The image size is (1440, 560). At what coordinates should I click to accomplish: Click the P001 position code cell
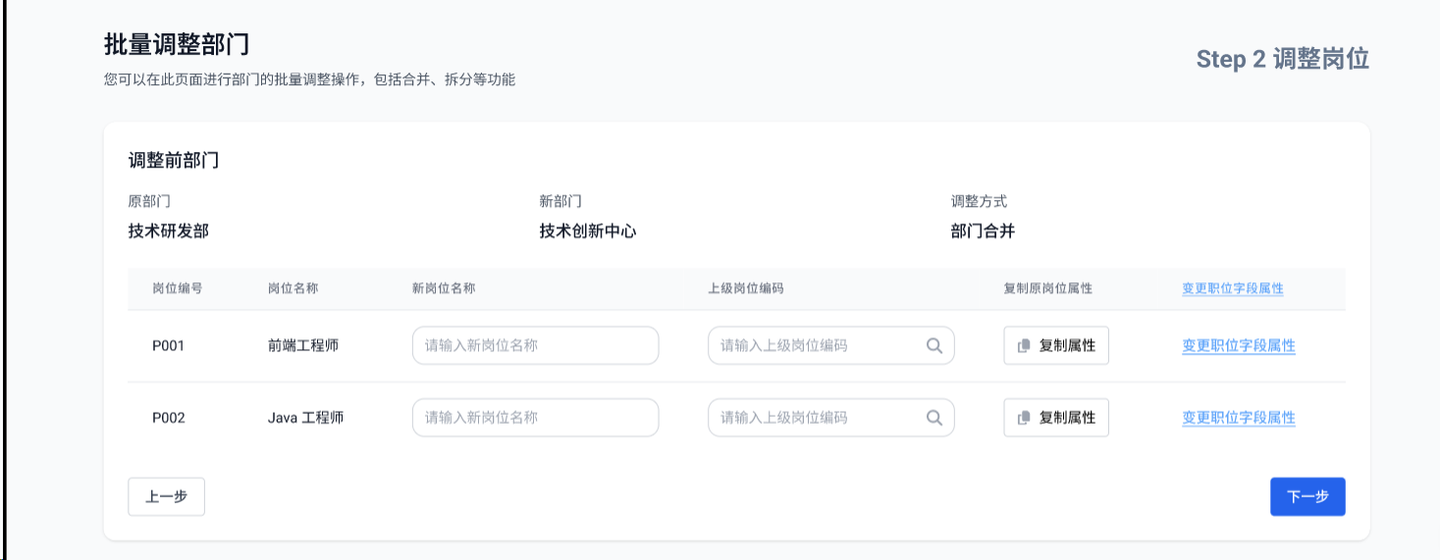tap(168, 346)
